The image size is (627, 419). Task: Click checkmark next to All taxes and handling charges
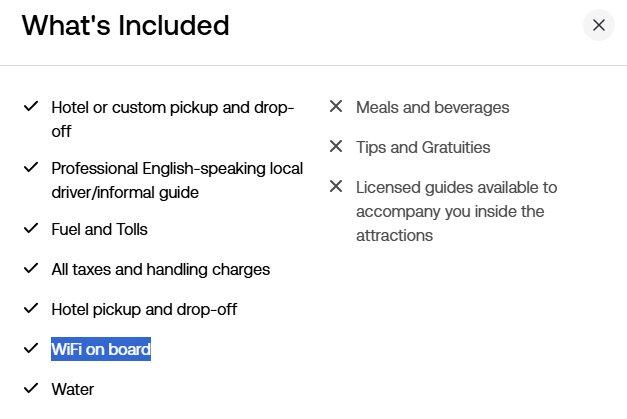[x=31, y=268]
